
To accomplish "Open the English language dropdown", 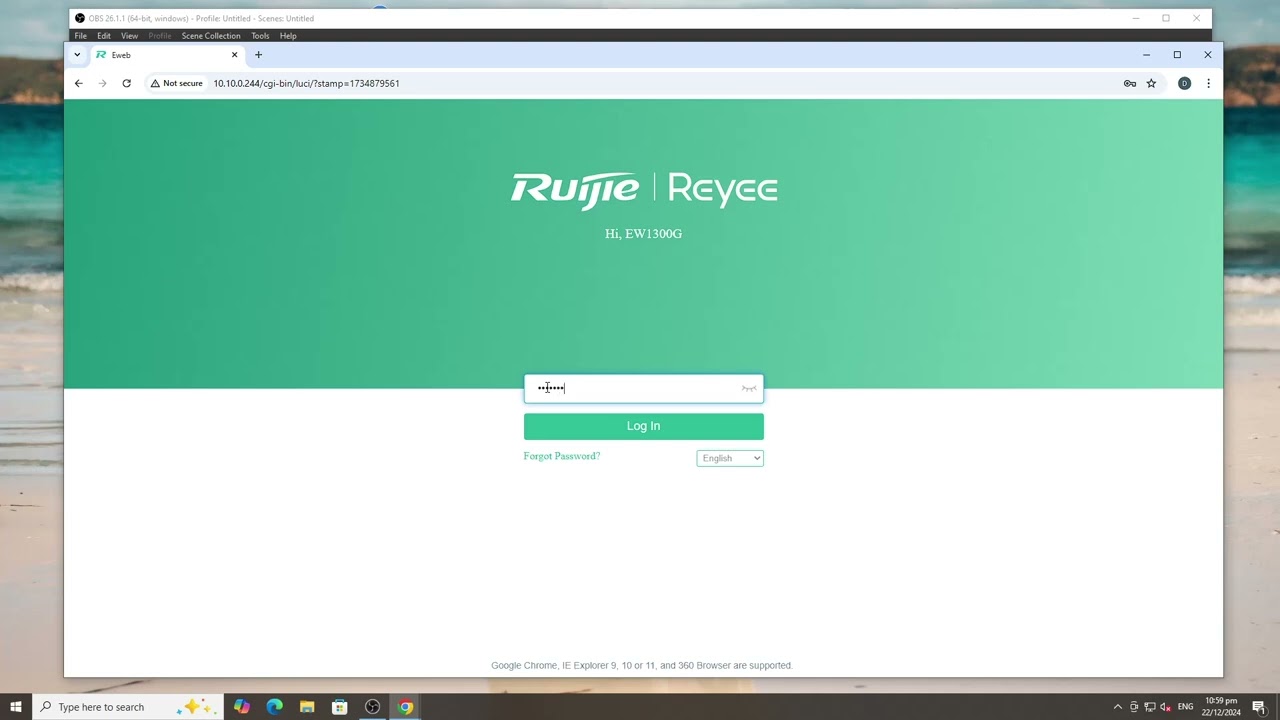I will (730, 458).
